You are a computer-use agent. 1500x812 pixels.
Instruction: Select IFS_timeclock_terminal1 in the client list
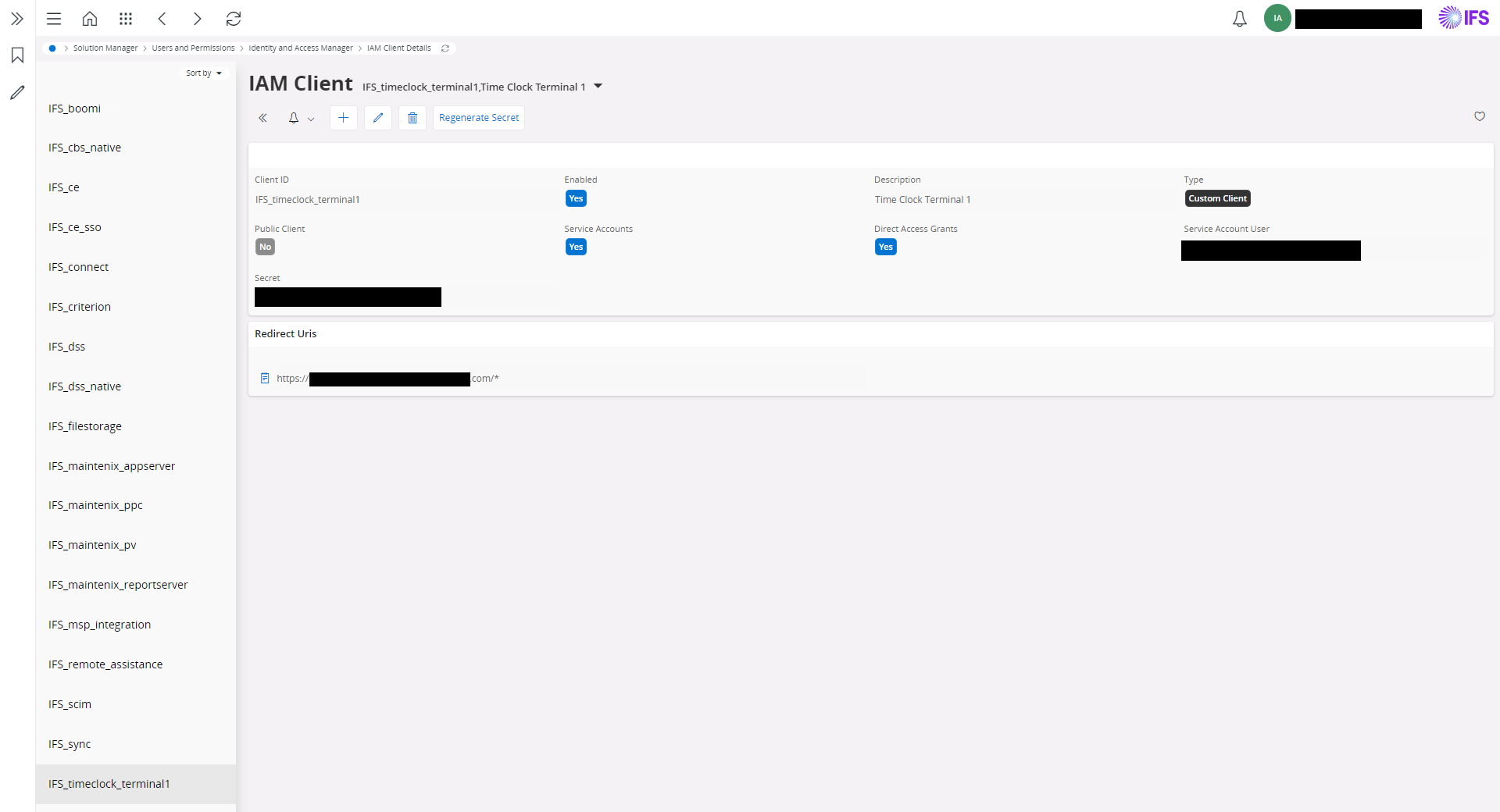pyautogui.click(x=136, y=784)
